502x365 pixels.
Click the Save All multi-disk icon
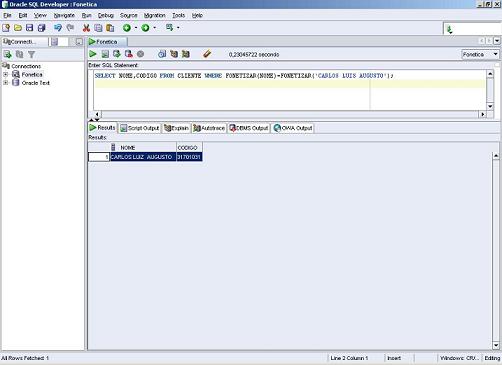41,28
